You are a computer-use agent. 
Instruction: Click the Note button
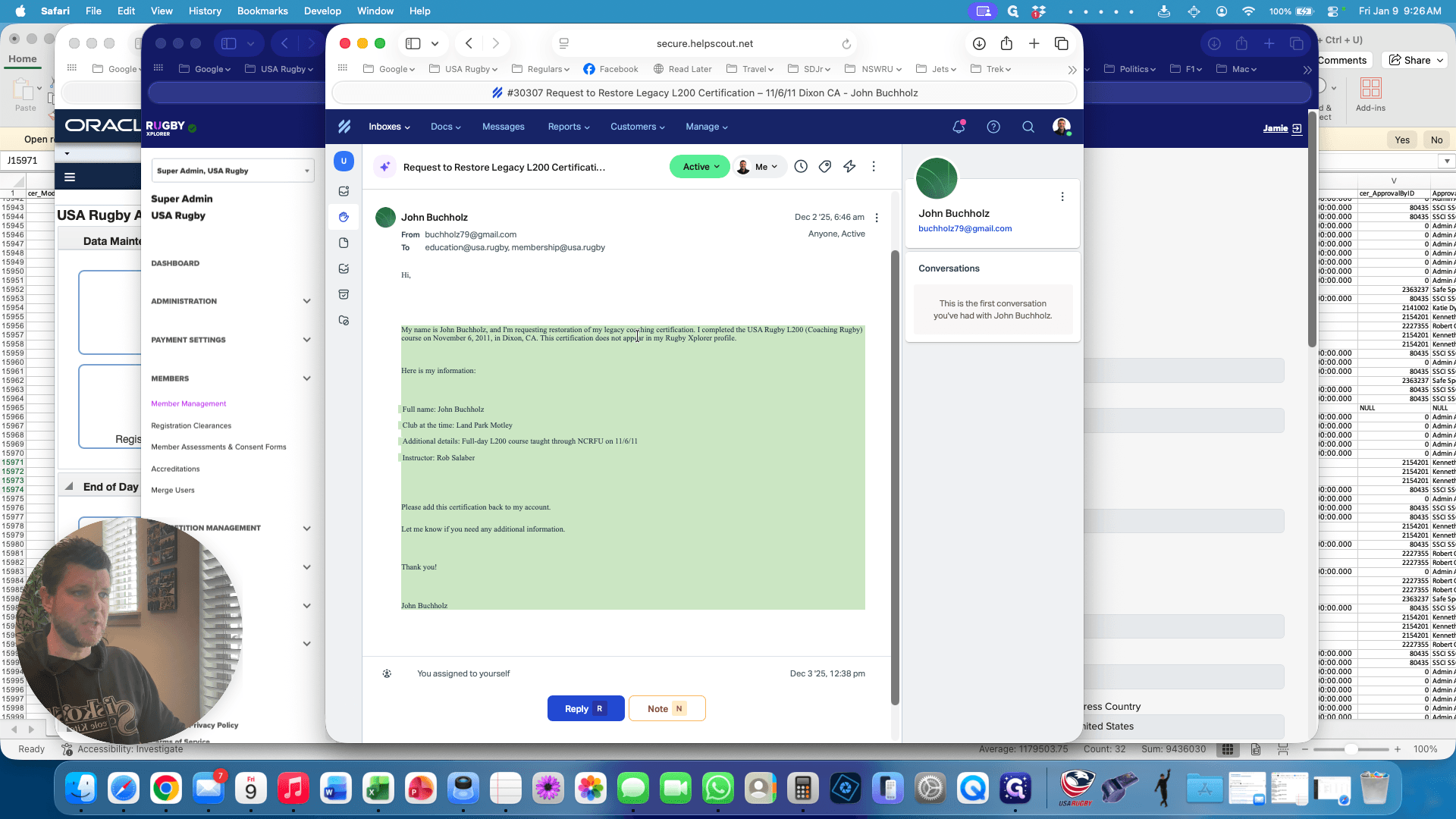click(667, 708)
